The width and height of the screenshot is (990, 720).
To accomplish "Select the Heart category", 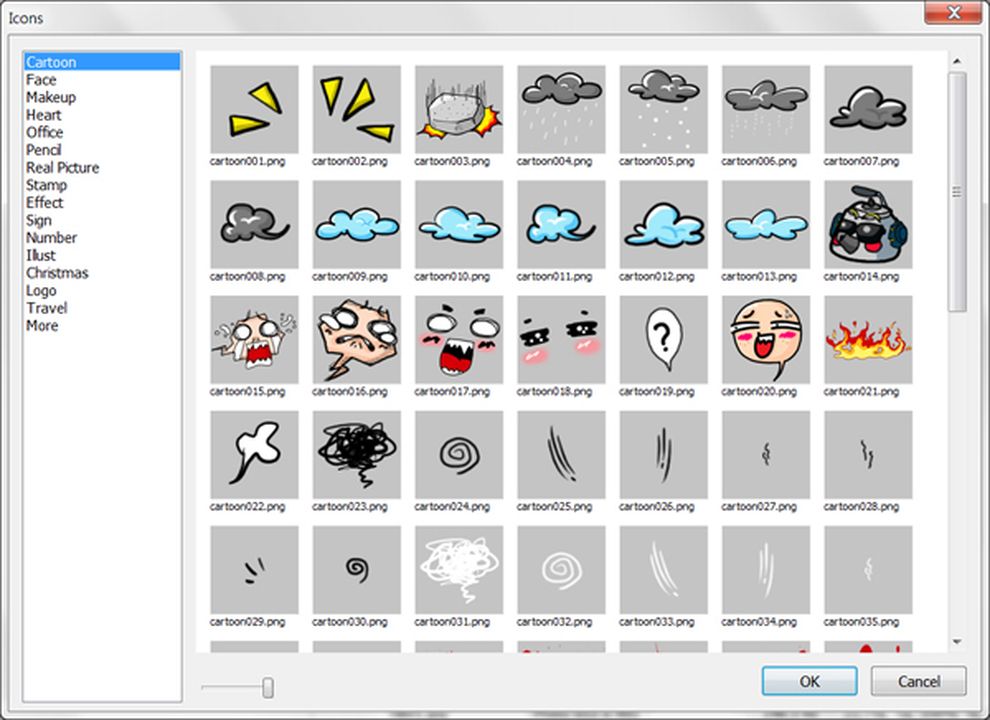I will click(44, 114).
